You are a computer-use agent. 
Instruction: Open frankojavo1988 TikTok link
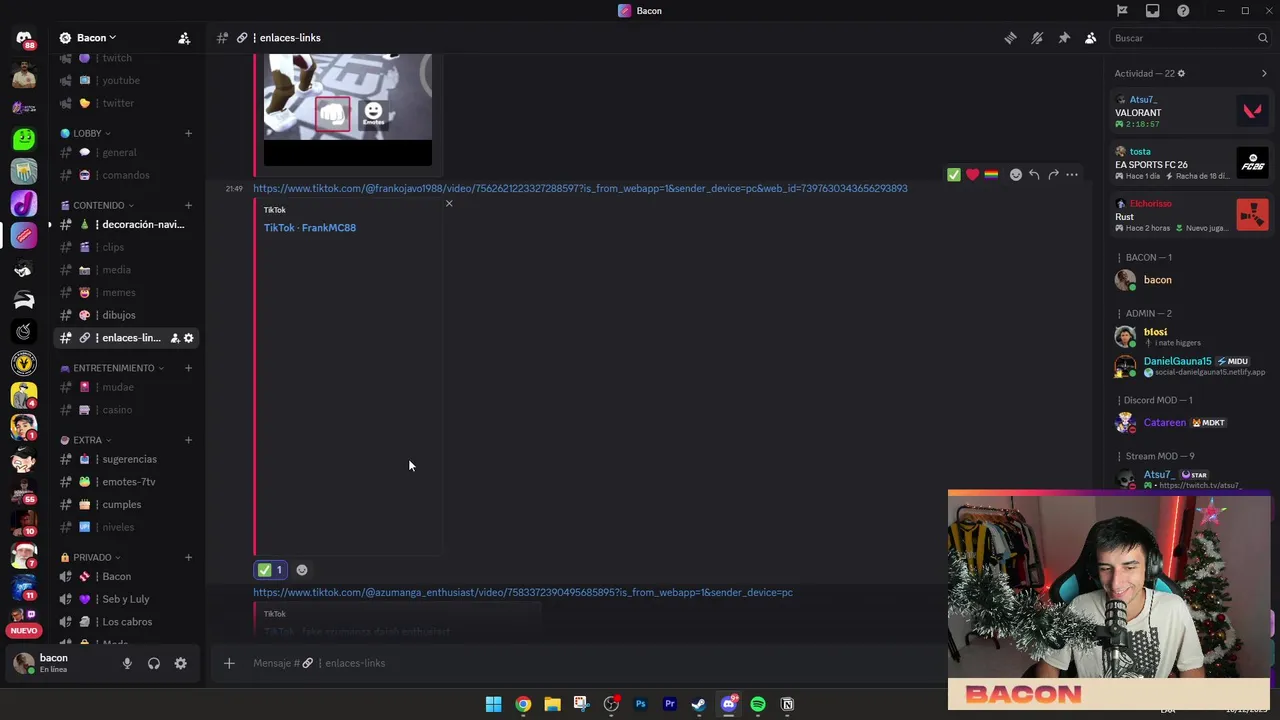click(580, 188)
